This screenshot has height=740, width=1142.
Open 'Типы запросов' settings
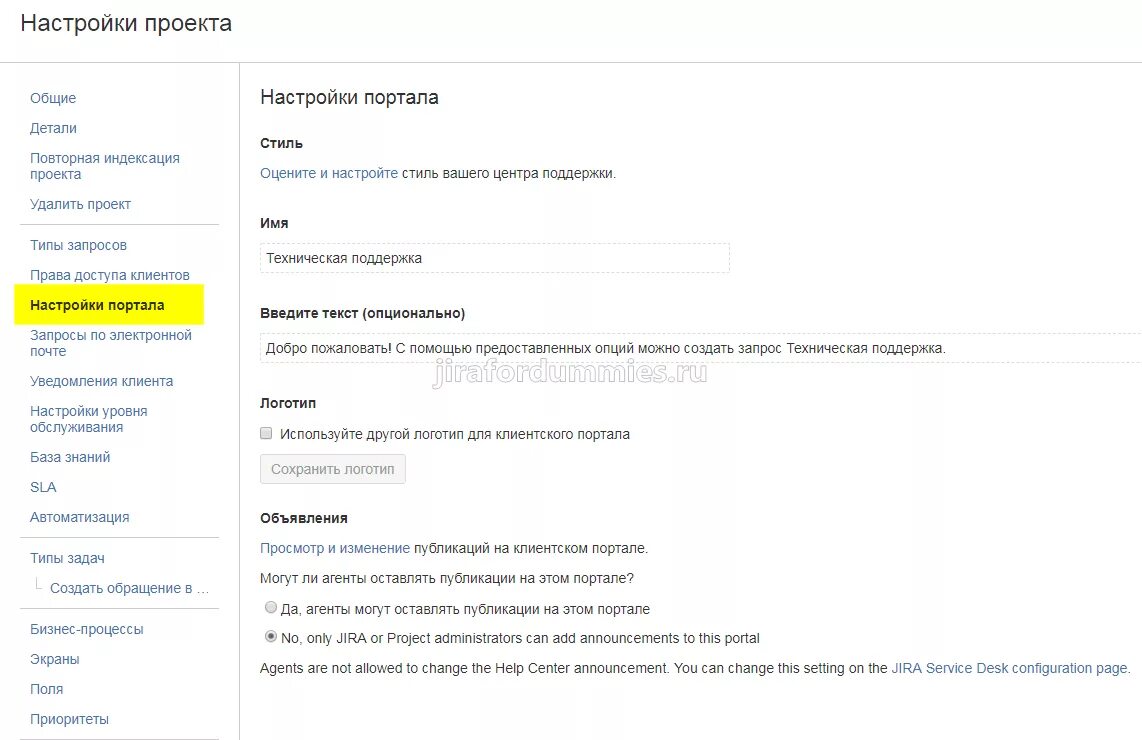click(x=78, y=245)
